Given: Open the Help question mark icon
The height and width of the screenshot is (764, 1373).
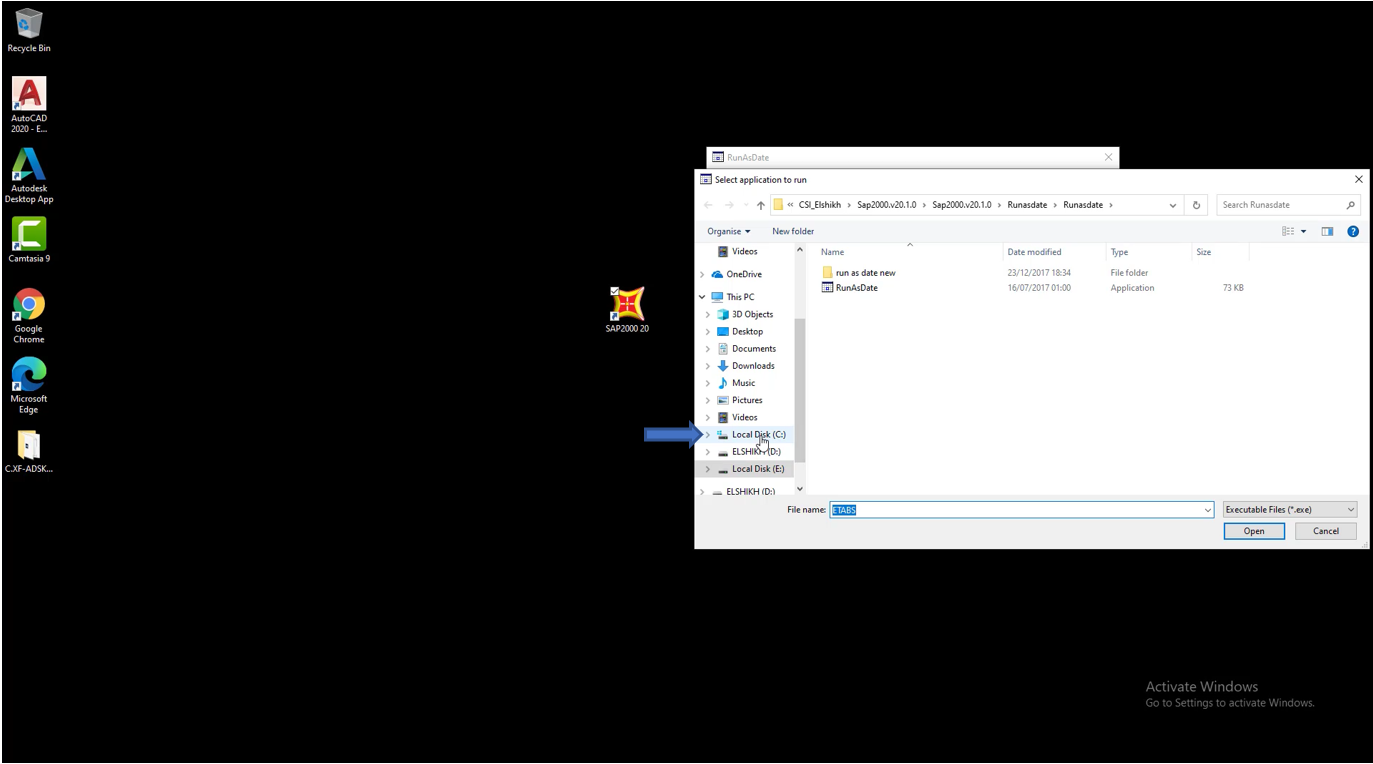Looking at the screenshot, I should coord(1353,231).
